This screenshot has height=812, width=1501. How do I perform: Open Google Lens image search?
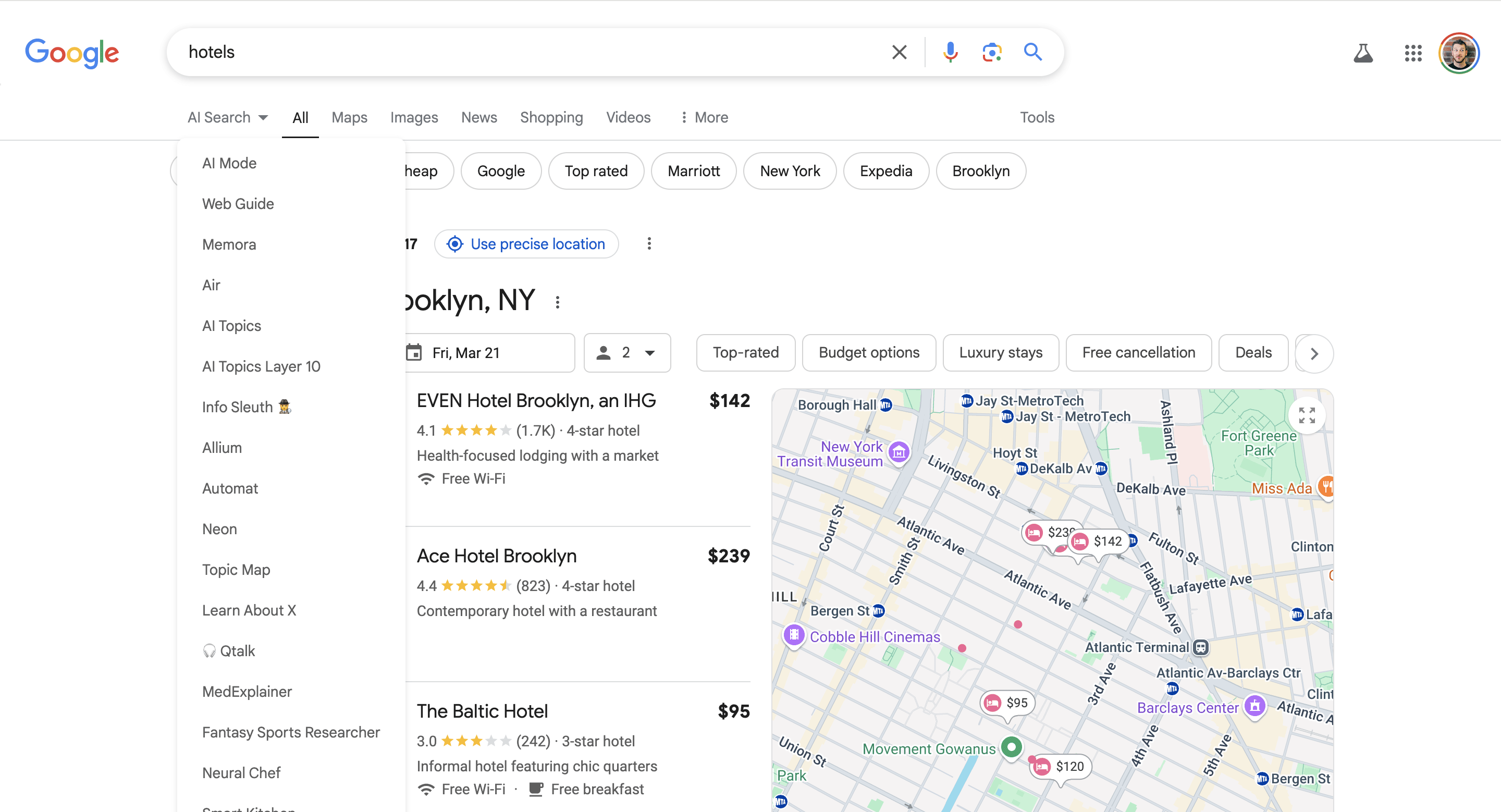pos(992,52)
